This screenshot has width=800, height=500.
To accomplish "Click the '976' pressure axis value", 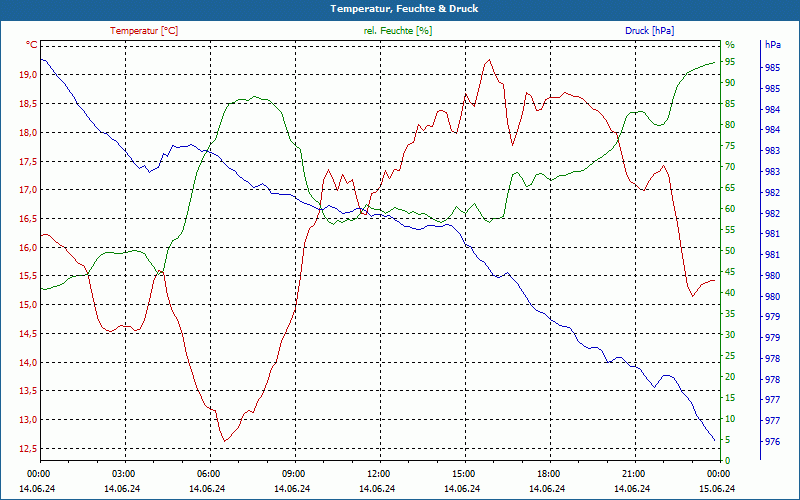I will (x=772, y=442).
